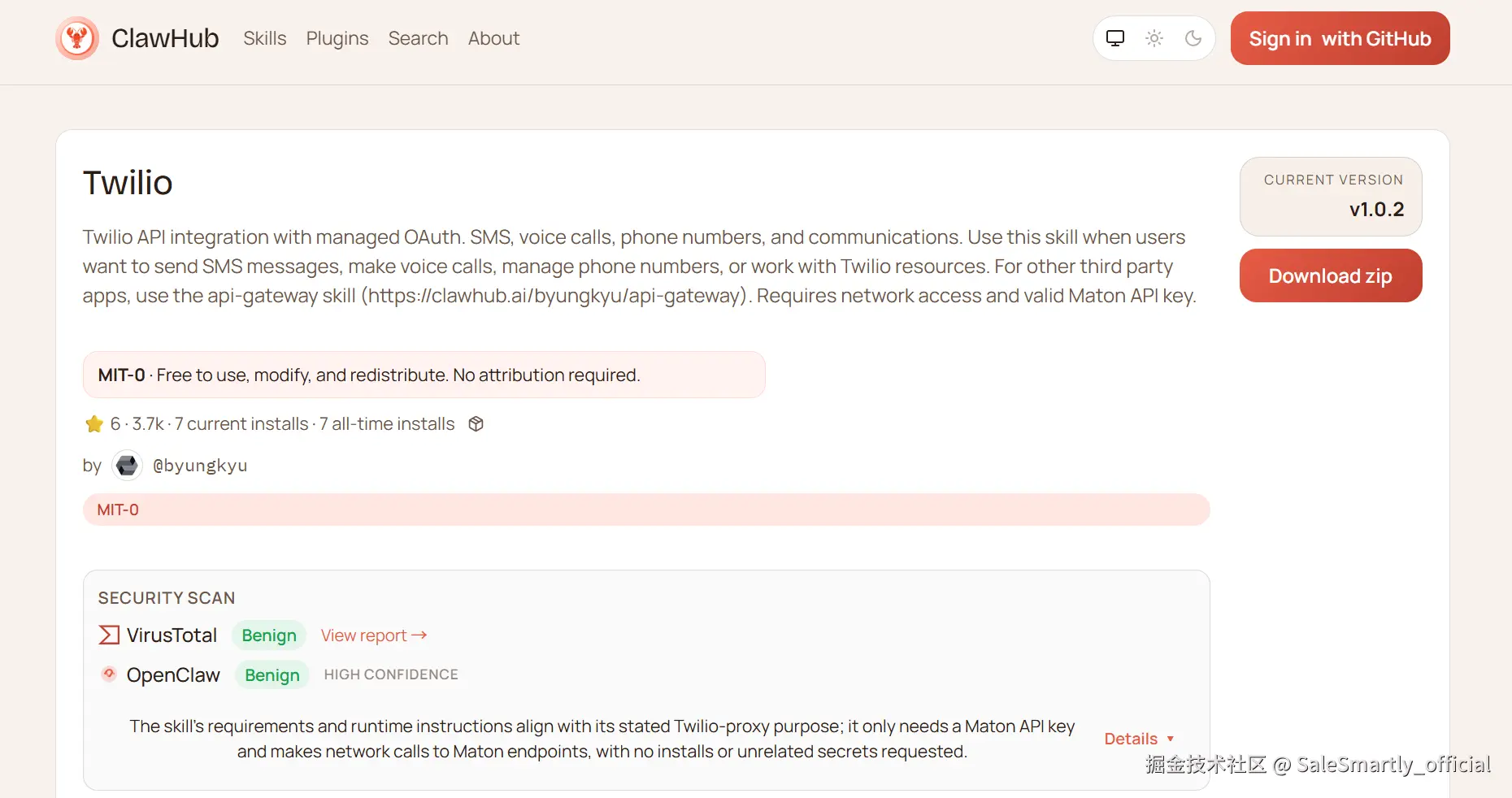Viewport: 1512px width, 798px height.
Task: Download the skill zip file
Action: (x=1330, y=276)
